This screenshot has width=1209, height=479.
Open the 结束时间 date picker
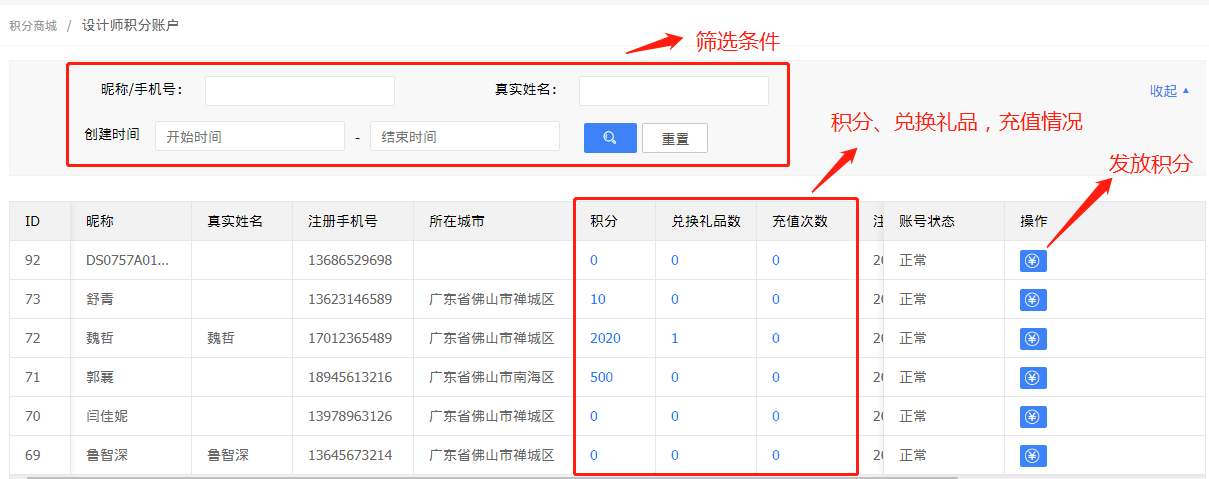(464, 137)
